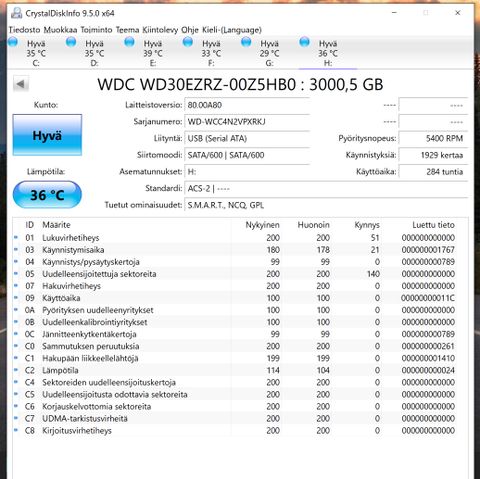
Task: Select the C: drive status orb
Action: click(x=13, y=42)
